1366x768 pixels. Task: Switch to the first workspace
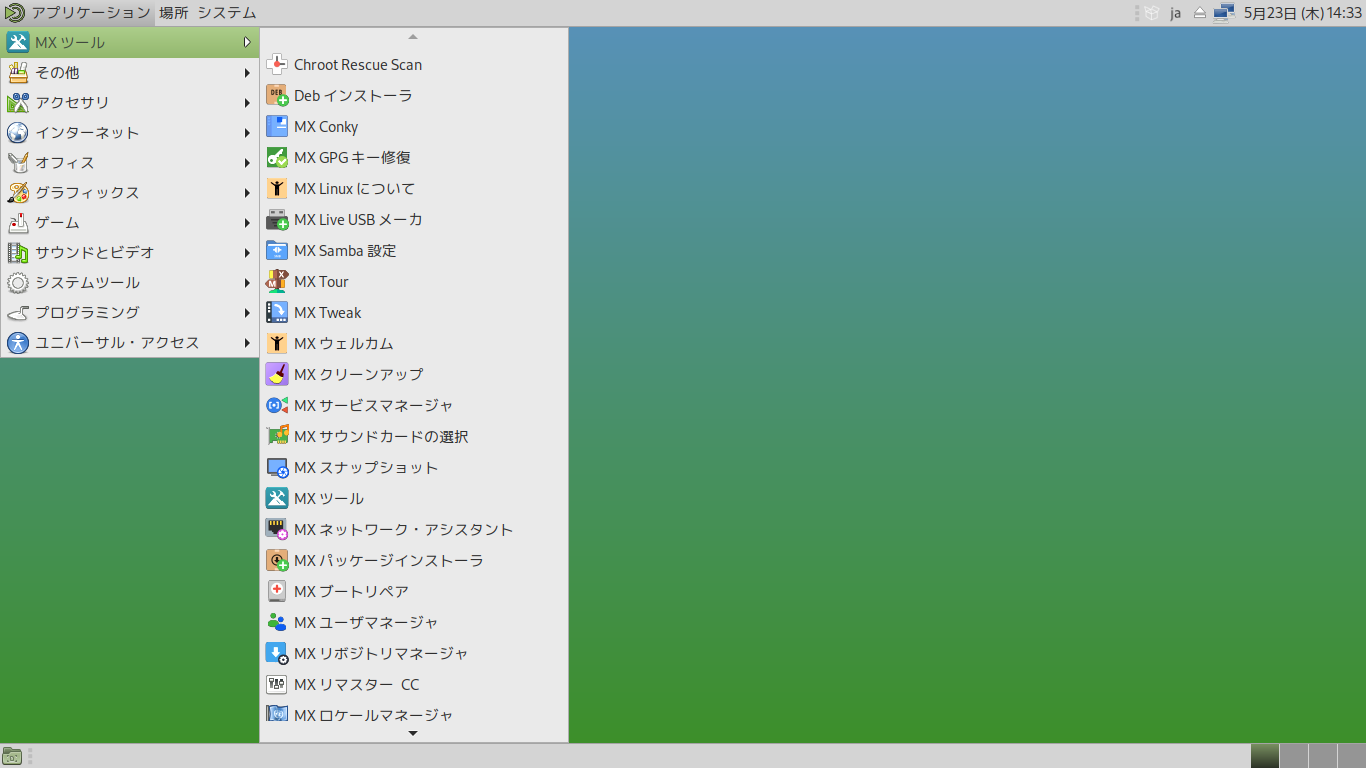(x=1265, y=756)
